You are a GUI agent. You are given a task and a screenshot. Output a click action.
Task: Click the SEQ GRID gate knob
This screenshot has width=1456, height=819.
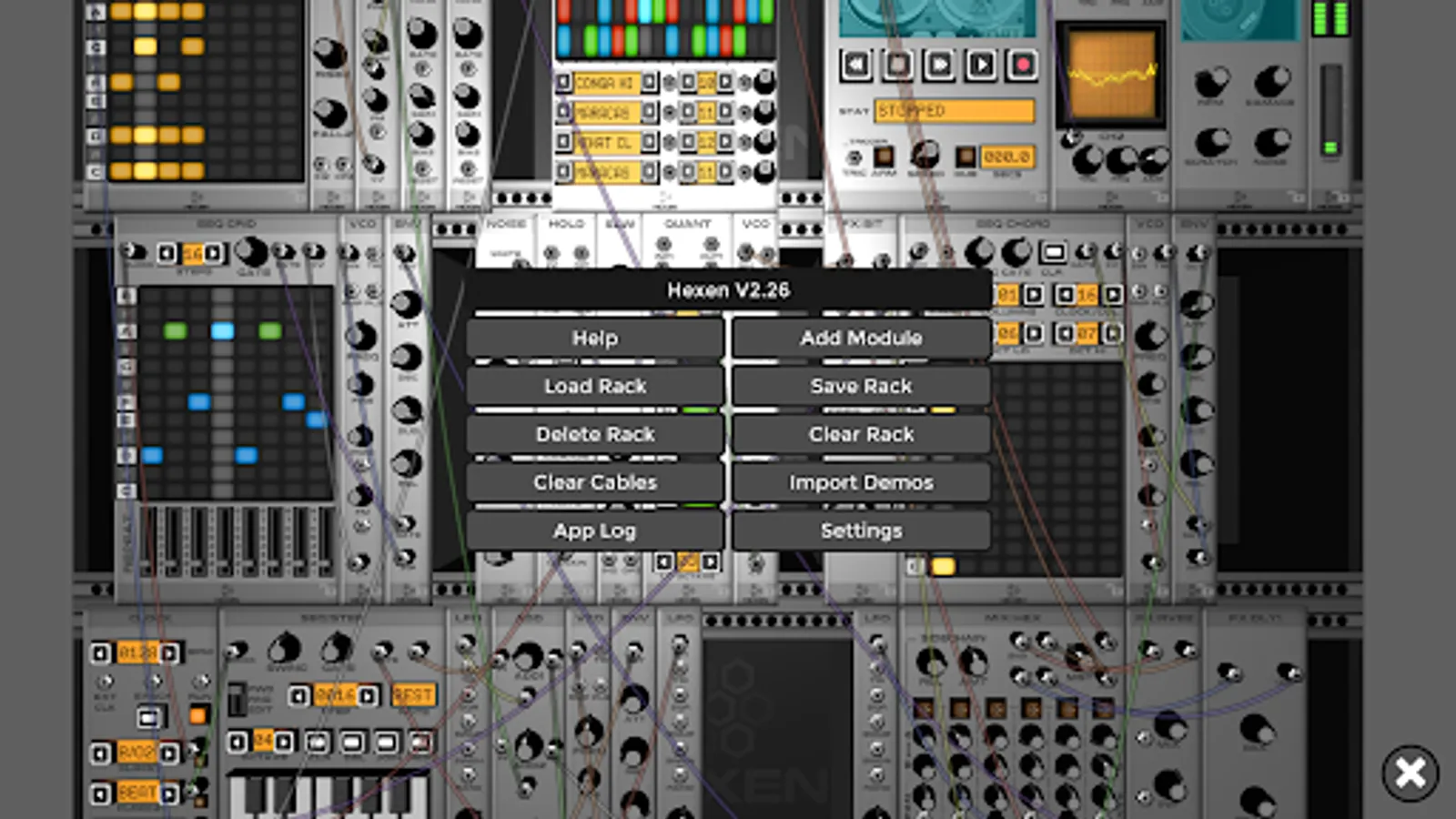pyautogui.click(x=251, y=252)
